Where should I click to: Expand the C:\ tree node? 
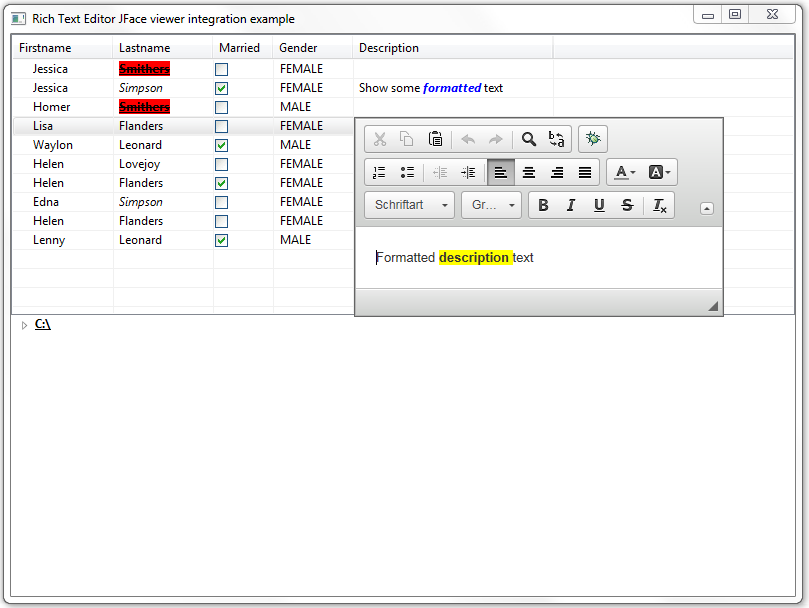point(24,325)
